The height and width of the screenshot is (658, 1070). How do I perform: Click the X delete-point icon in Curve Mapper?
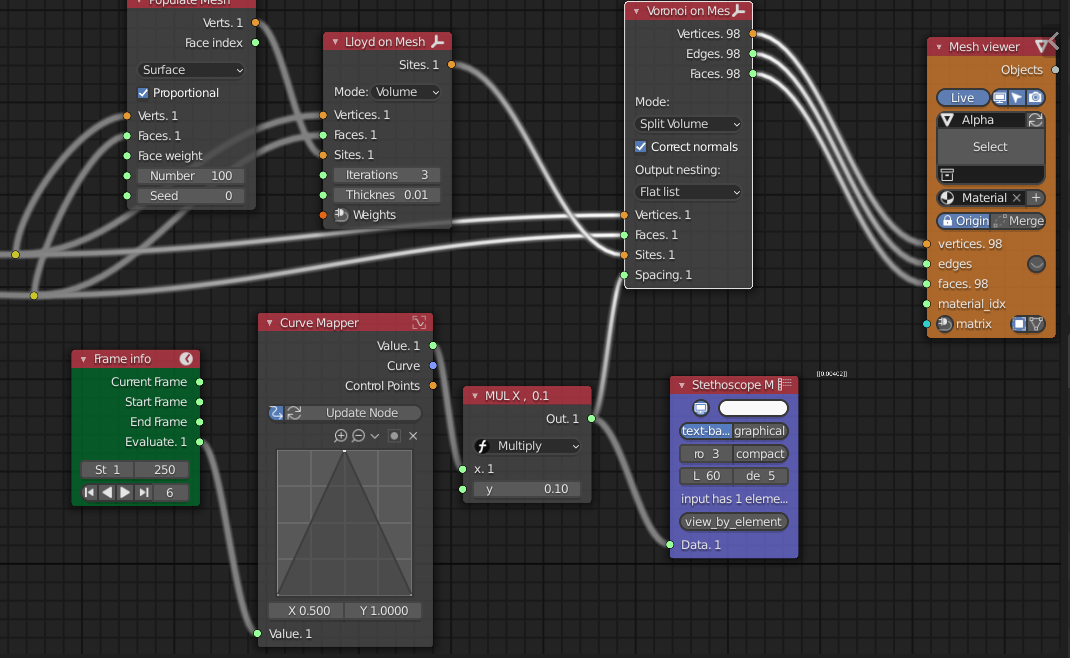[413, 436]
